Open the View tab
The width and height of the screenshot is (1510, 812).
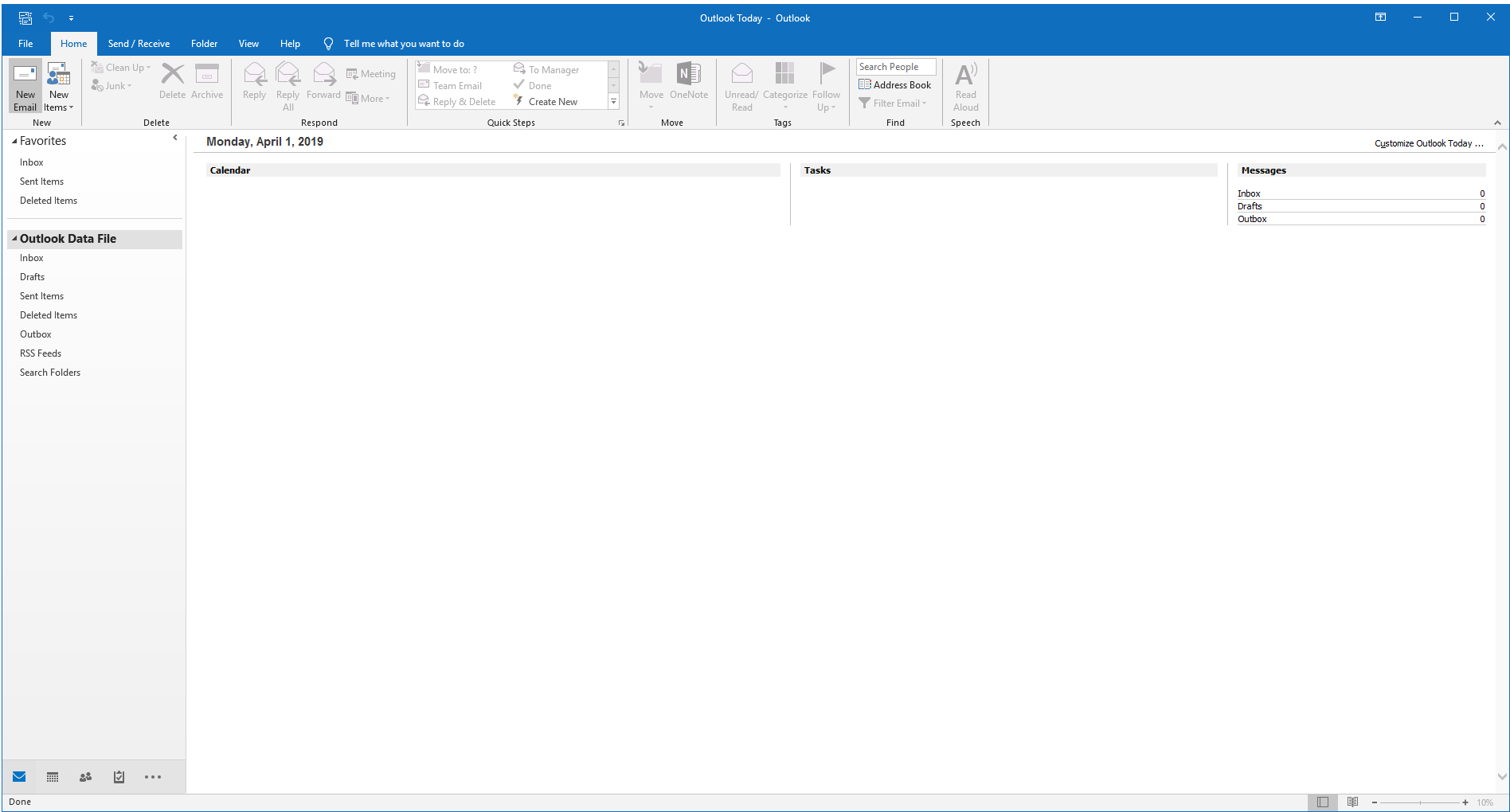pyautogui.click(x=248, y=43)
